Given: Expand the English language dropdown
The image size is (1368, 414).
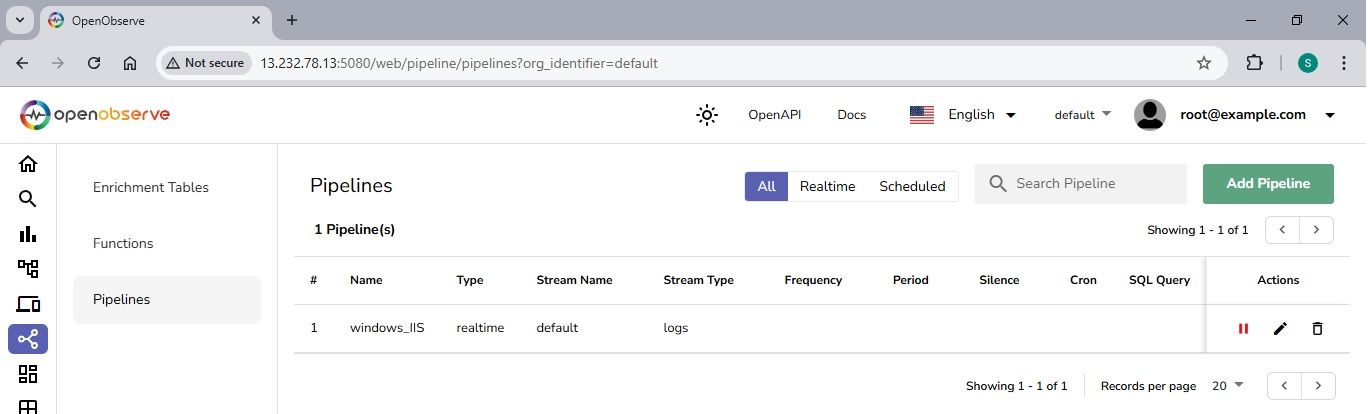Looking at the screenshot, I should pyautogui.click(x=962, y=115).
